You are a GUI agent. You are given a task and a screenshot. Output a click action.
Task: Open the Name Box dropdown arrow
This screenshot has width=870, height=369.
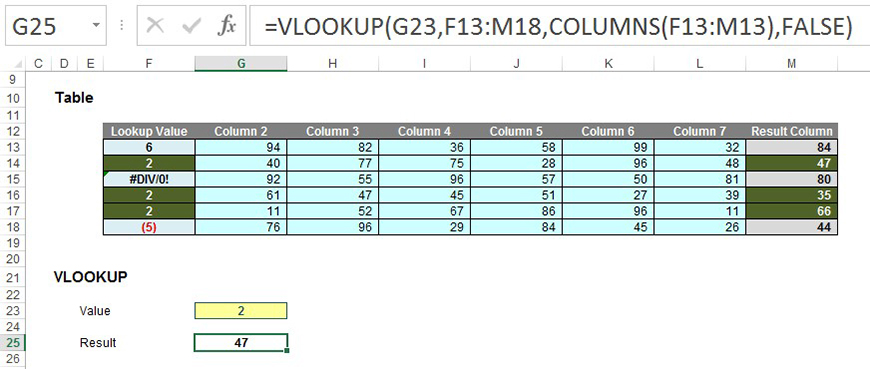click(97, 26)
